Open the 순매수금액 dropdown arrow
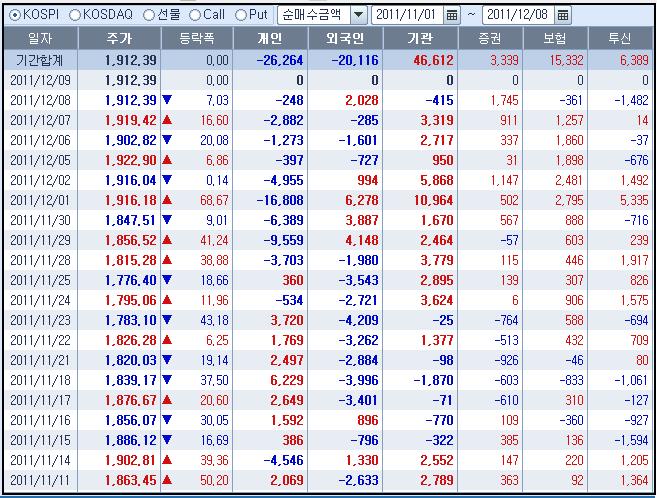This screenshot has width=657, height=498. (x=358, y=15)
